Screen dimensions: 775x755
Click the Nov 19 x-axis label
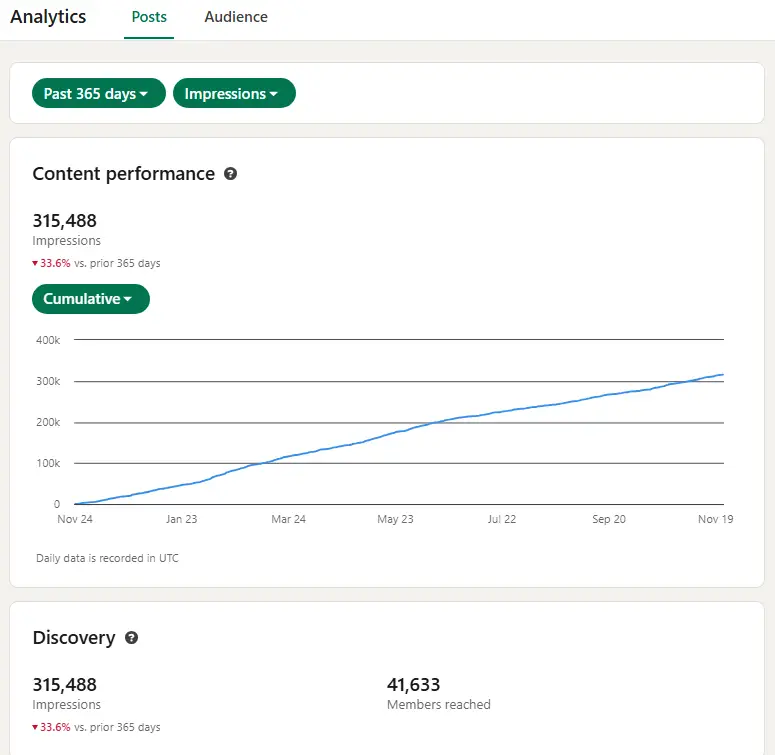pos(715,520)
